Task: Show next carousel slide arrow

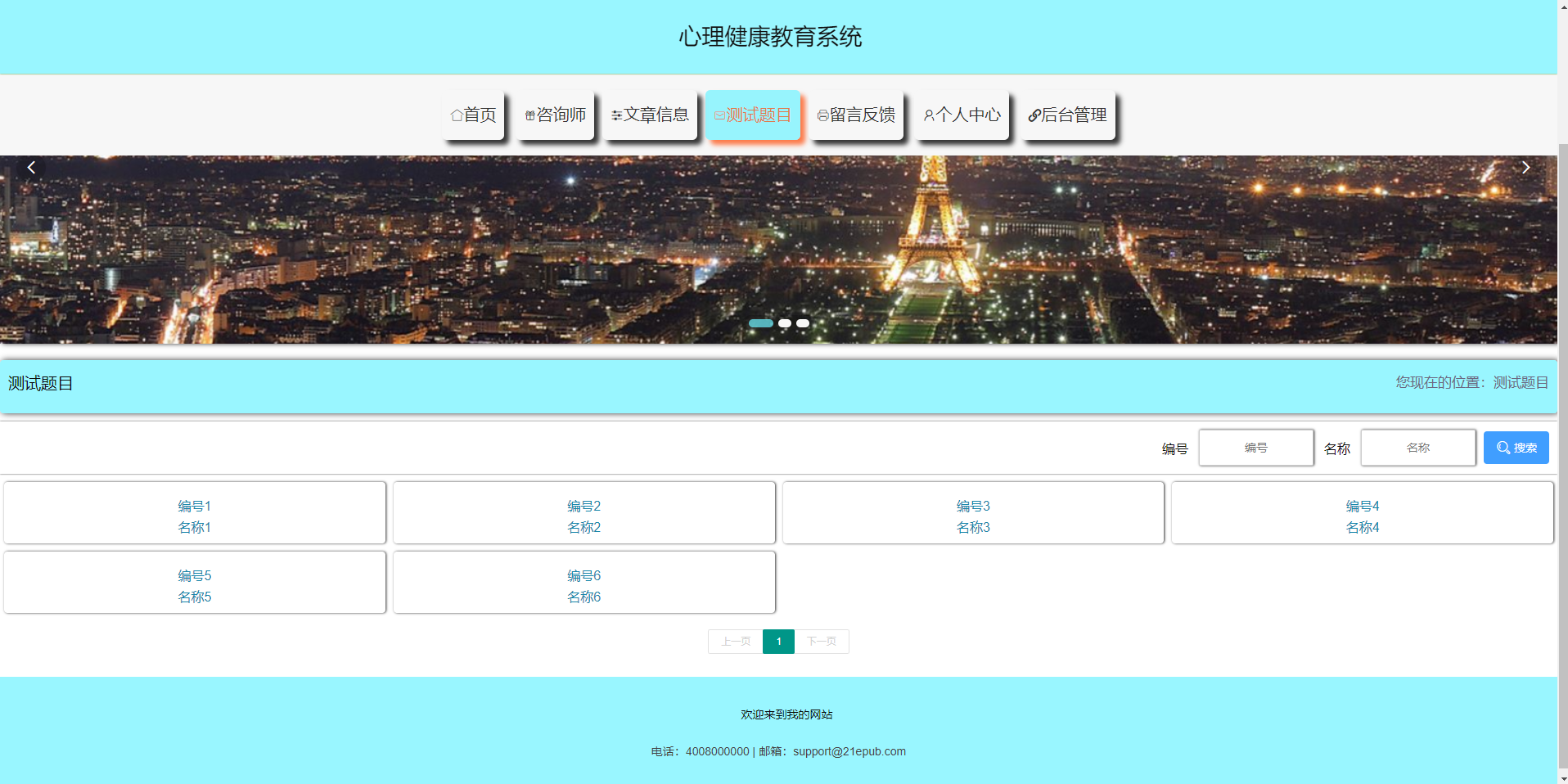Action: pos(1525,168)
